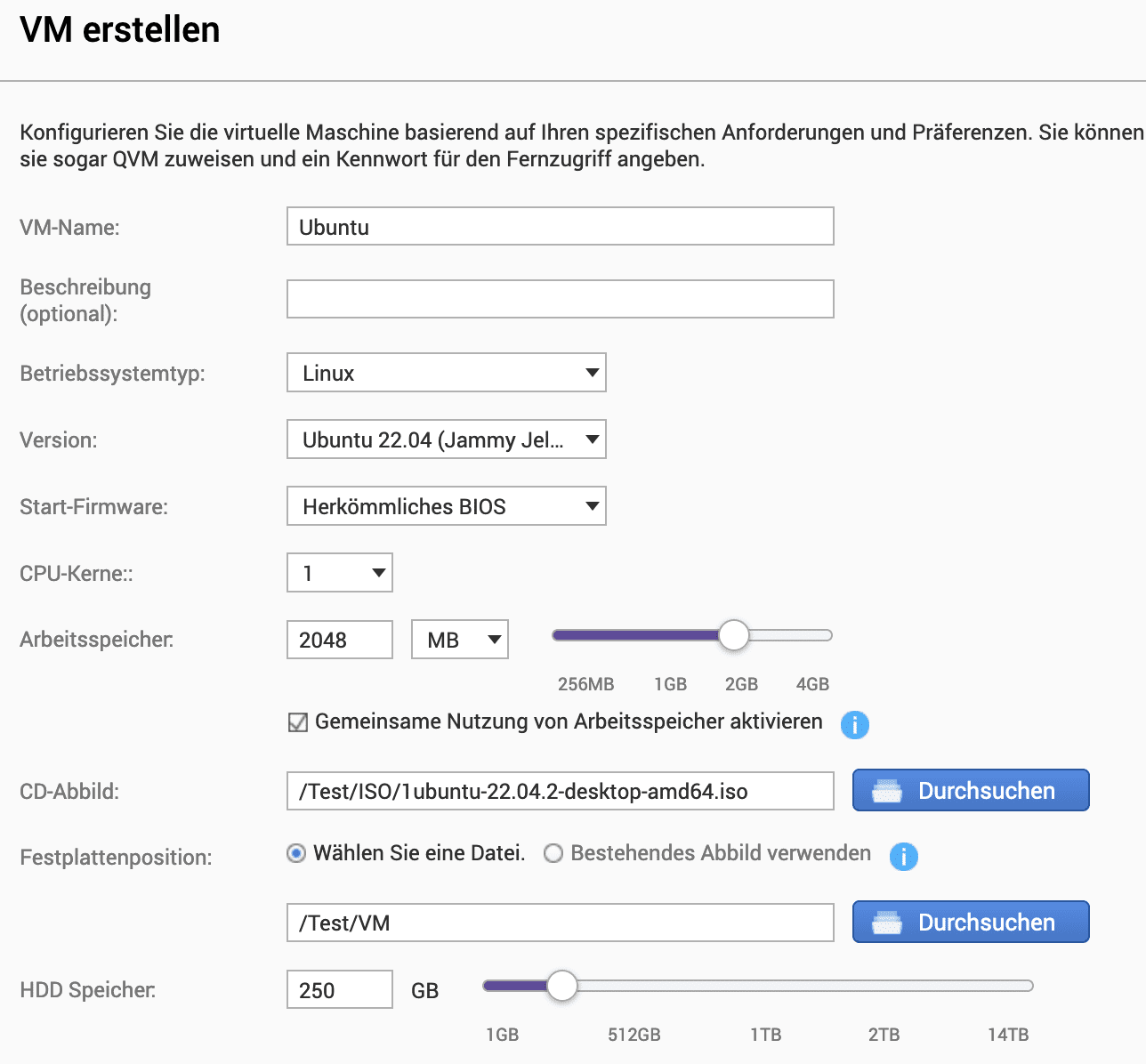Click the 256MB memory slider label
1146x1064 pixels.
coord(586,684)
